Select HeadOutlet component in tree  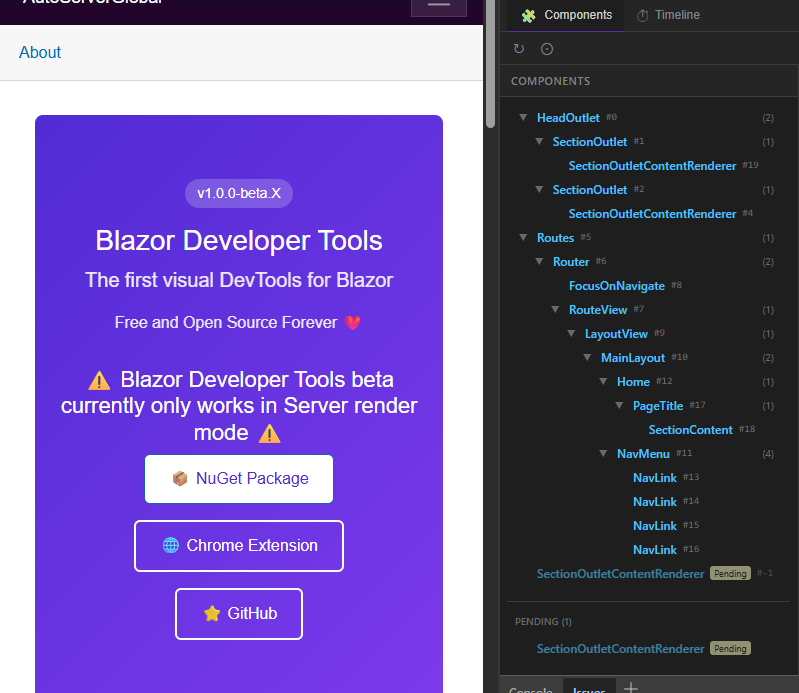[x=568, y=118]
